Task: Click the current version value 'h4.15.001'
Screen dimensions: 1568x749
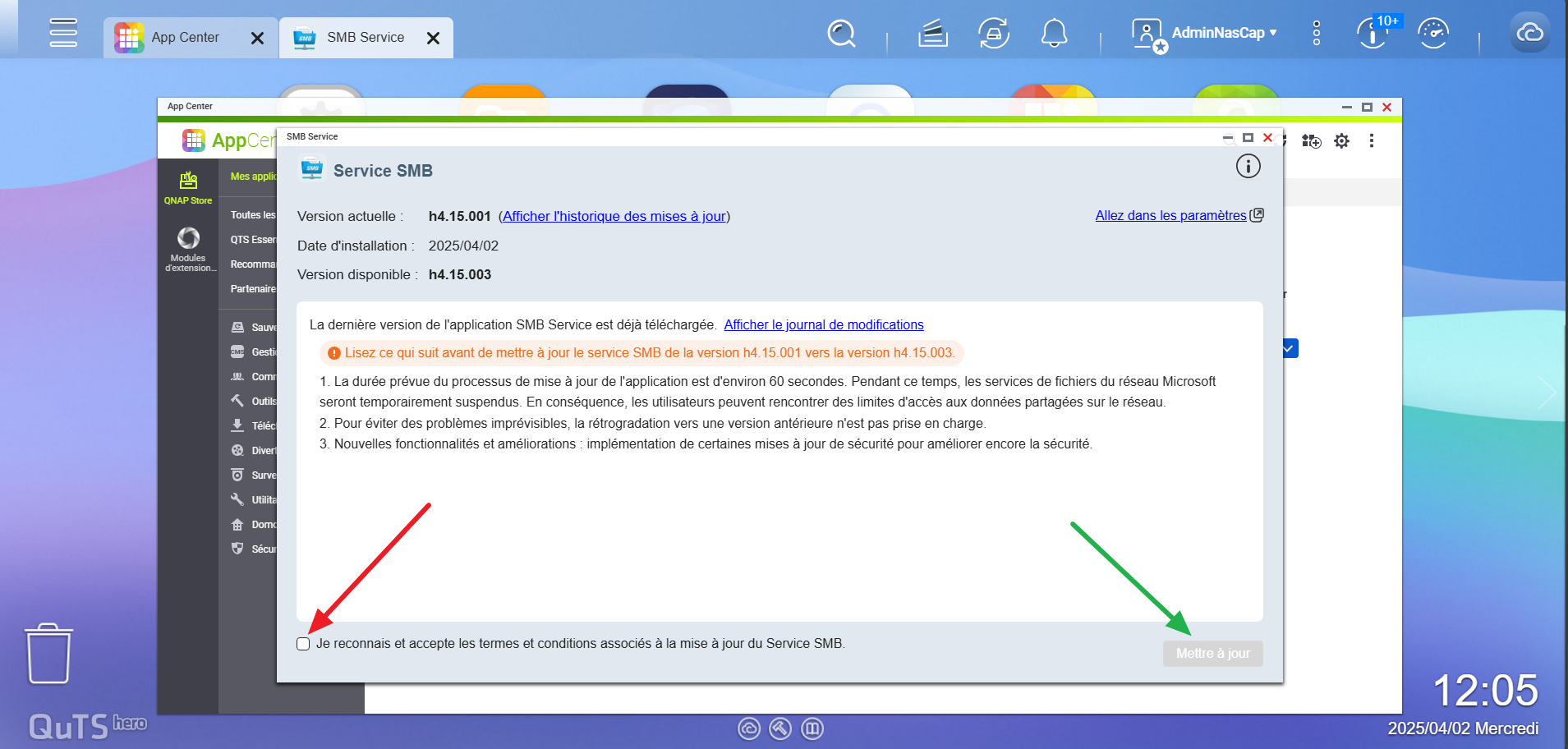Action: (x=460, y=217)
